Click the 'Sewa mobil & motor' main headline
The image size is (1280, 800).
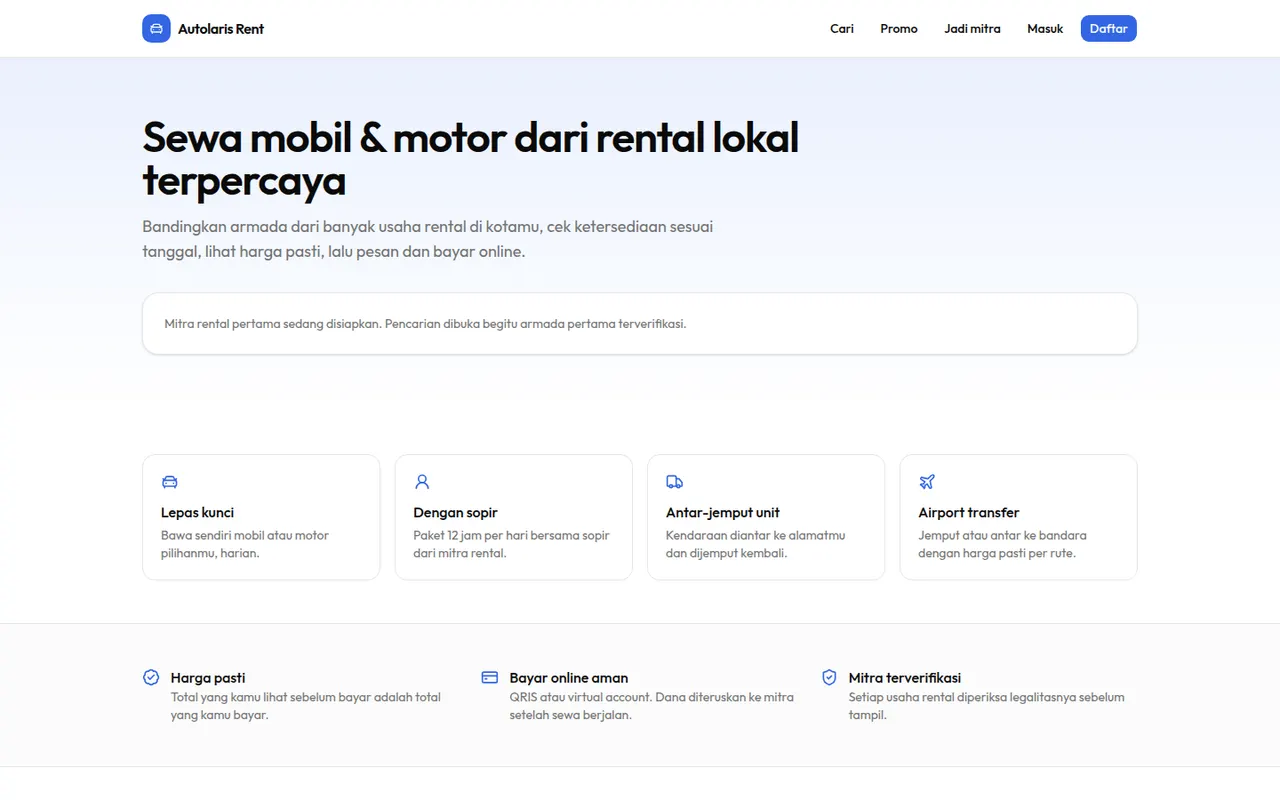click(471, 159)
